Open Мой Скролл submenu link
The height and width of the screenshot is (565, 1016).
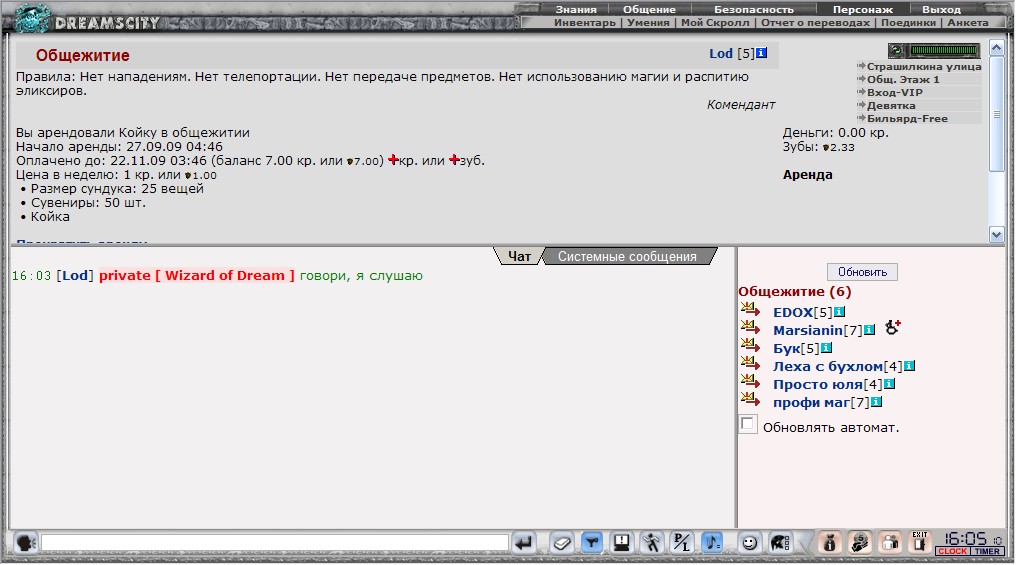[x=715, y=23]
